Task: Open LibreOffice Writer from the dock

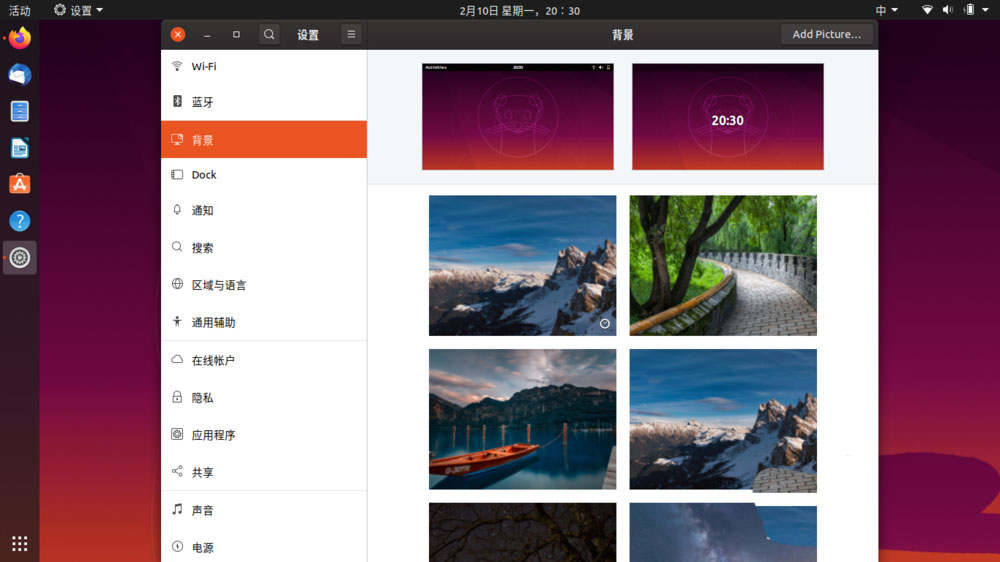Action: click(x=20, y=148)
